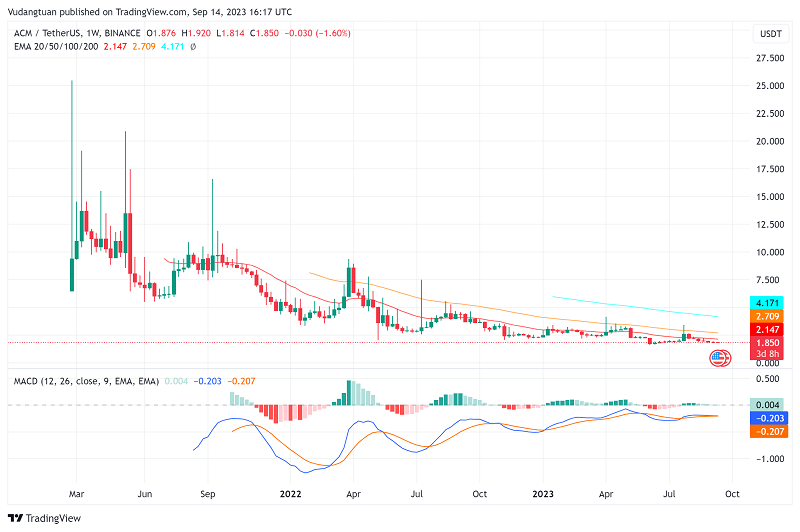Click the TradingView logo icon
The image size is (800, 532).
(15, 518)
